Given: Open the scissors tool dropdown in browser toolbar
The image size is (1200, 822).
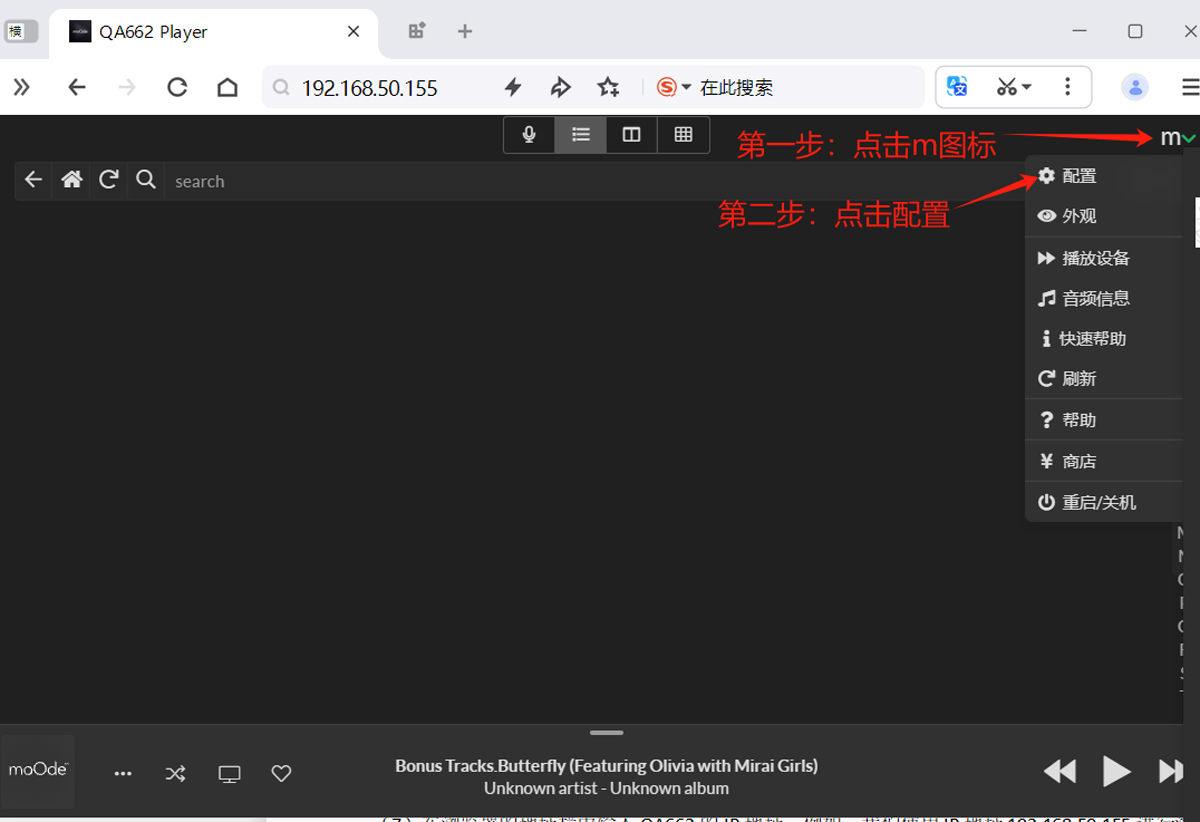Looking at the screenshot, I should [x=1014, y=88].
